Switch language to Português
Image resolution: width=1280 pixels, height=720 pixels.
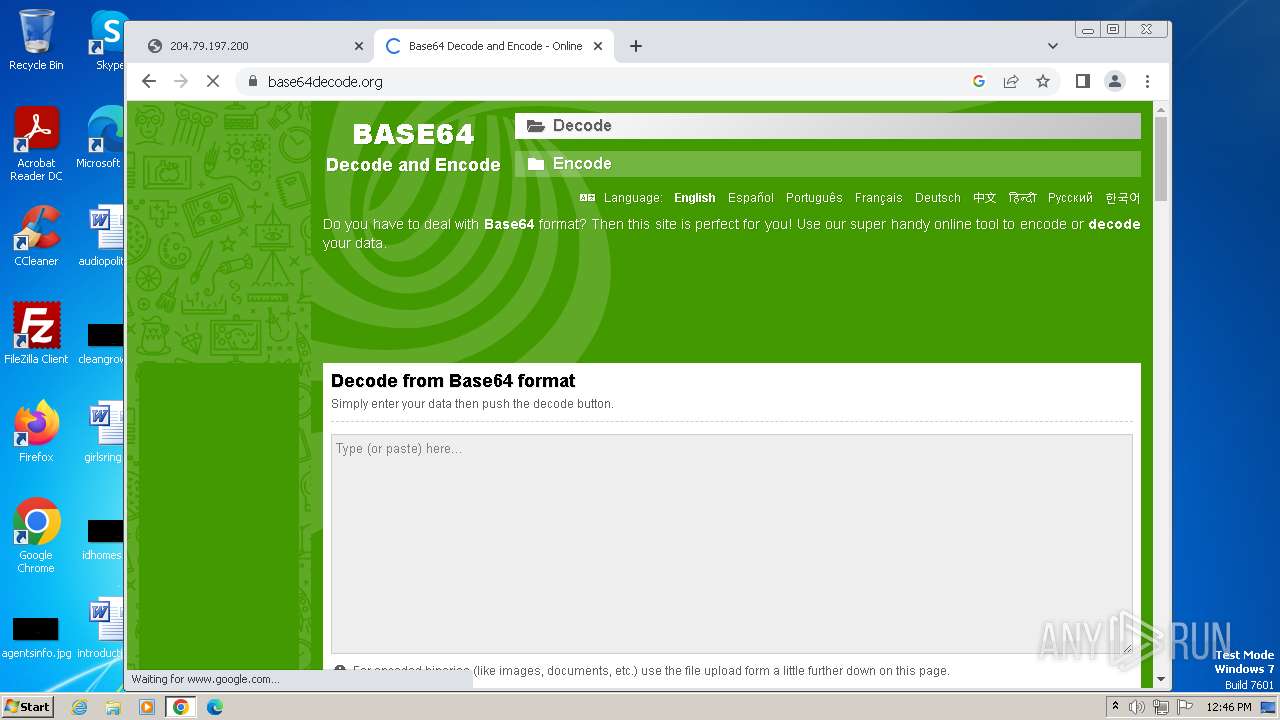tap(814, 198)
